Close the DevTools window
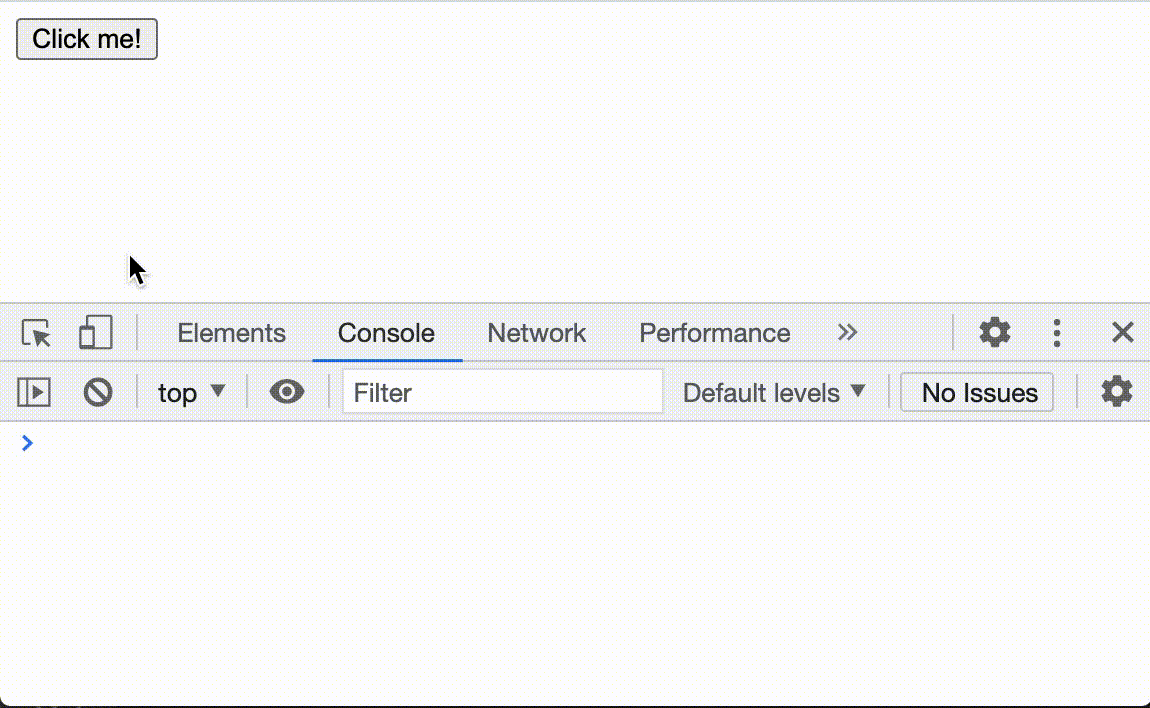The height and width of the screenshot is (708, 1150). tap(1122, 332)
